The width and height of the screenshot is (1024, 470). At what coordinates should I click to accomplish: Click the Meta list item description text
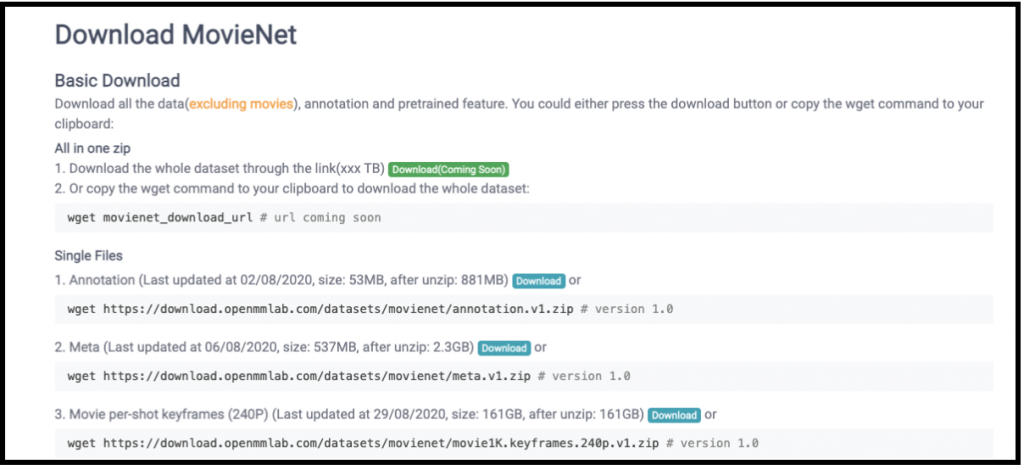264,348
